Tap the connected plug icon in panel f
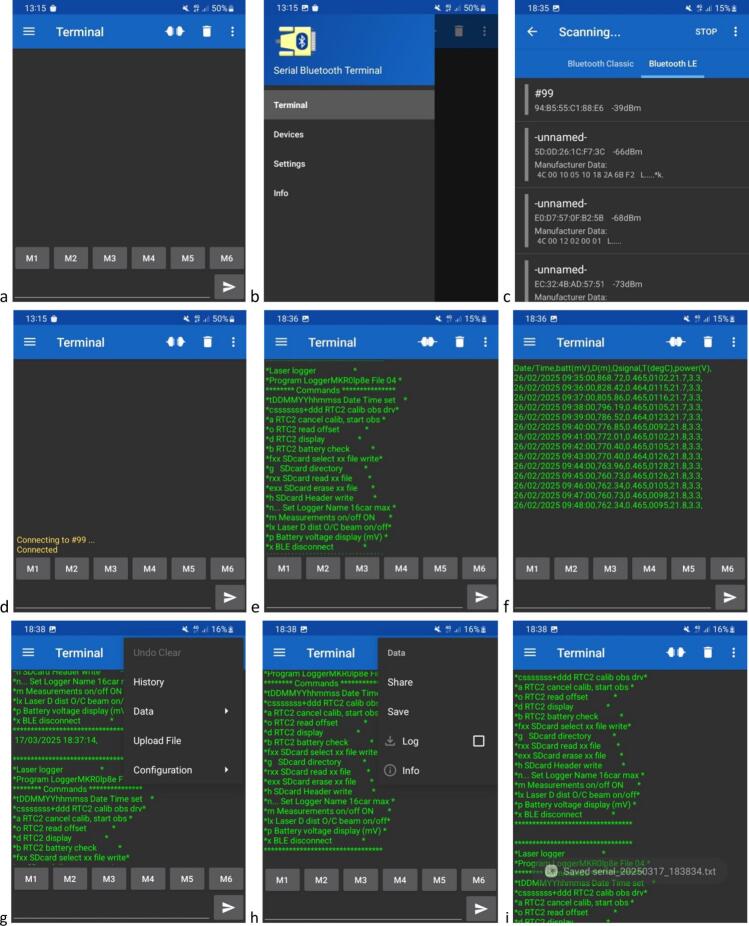 [x=675, y=342]
